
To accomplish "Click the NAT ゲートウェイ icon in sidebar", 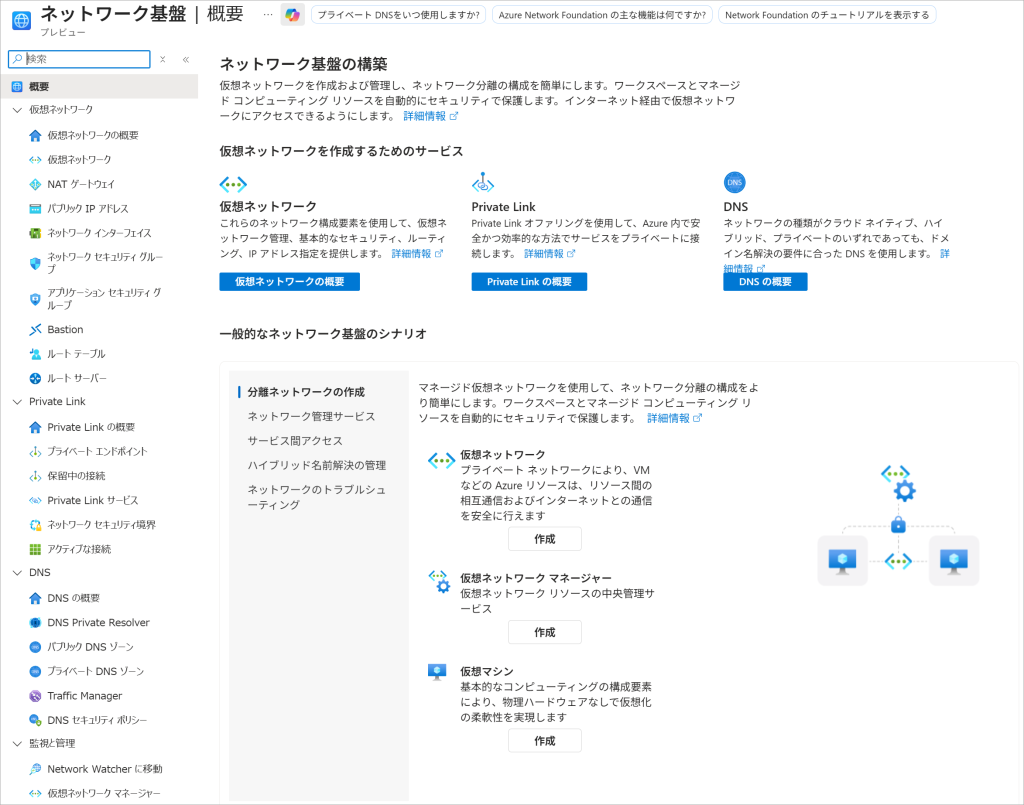I will tap(35, 184).
